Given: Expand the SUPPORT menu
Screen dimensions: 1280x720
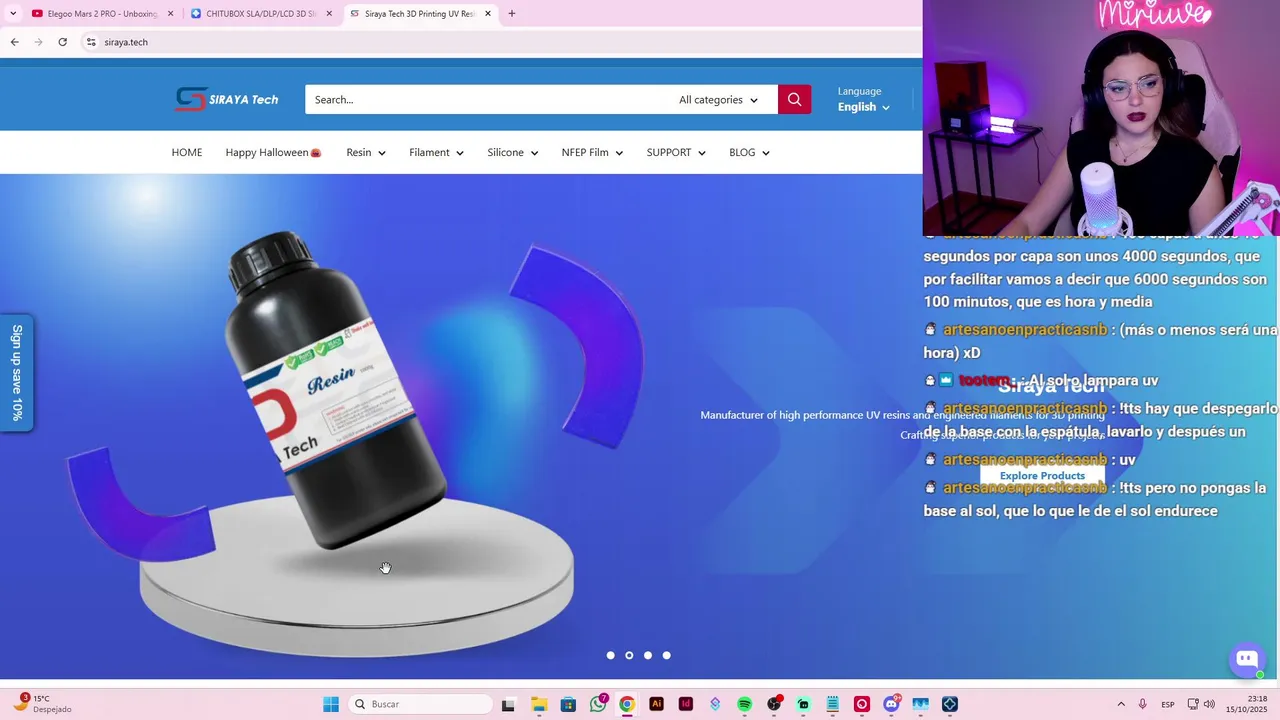Looking at the screenshot, I should (676, 152).
